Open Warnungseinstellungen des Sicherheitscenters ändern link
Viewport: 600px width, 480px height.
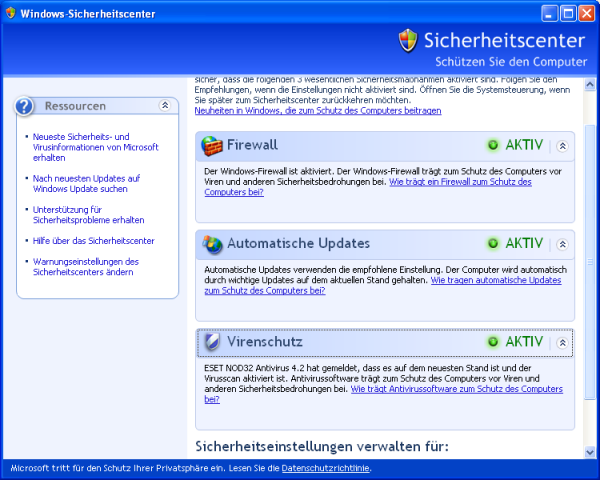click(x=85, y=267)
